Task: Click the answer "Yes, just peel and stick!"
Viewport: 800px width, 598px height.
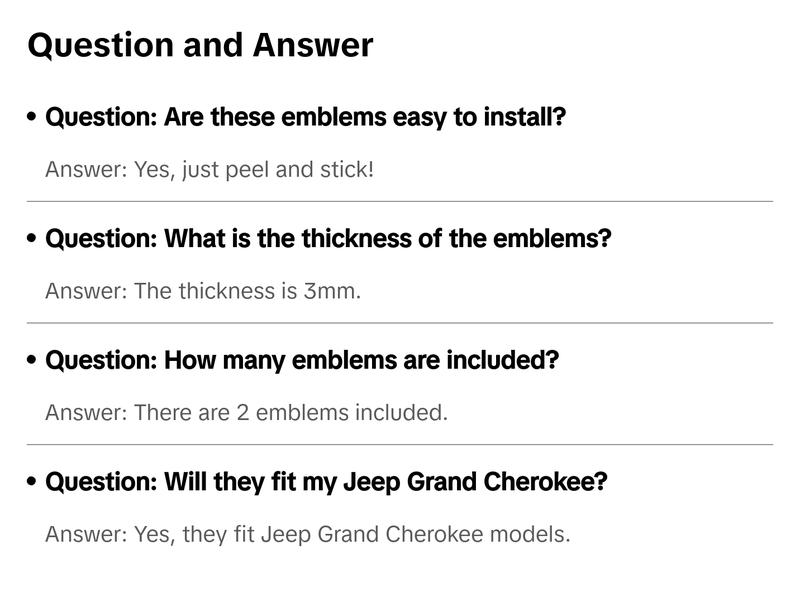Action: 209,169
